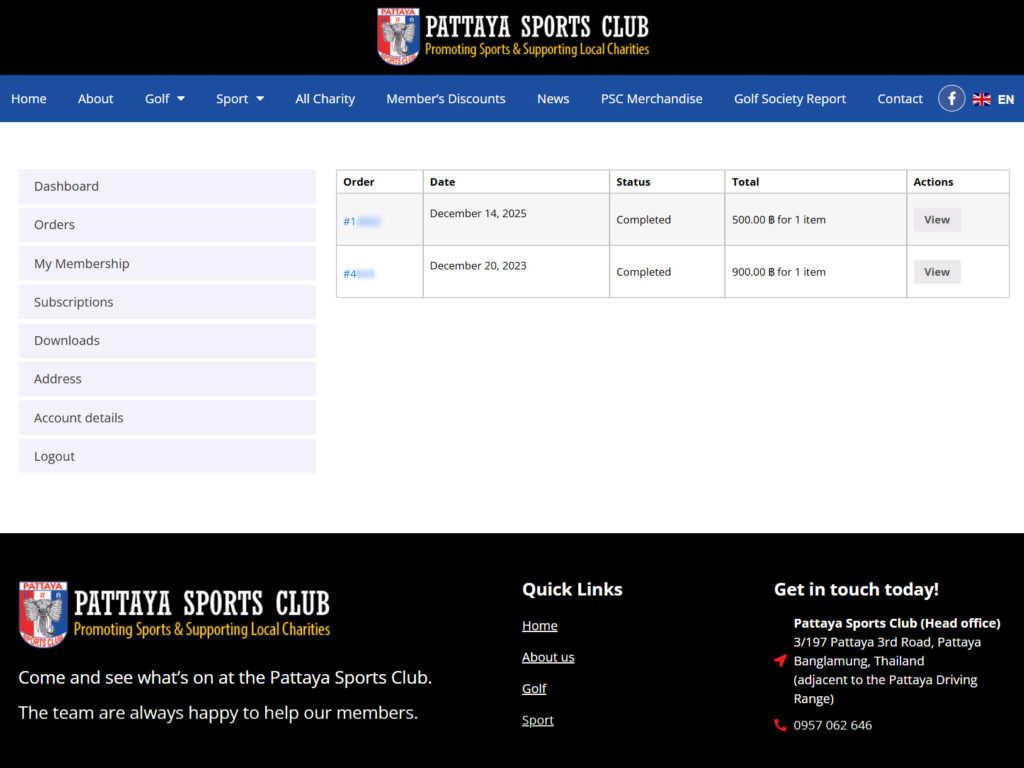
Task: Click the phone number 0957 062 646
Action: click(x=833, y=725)
